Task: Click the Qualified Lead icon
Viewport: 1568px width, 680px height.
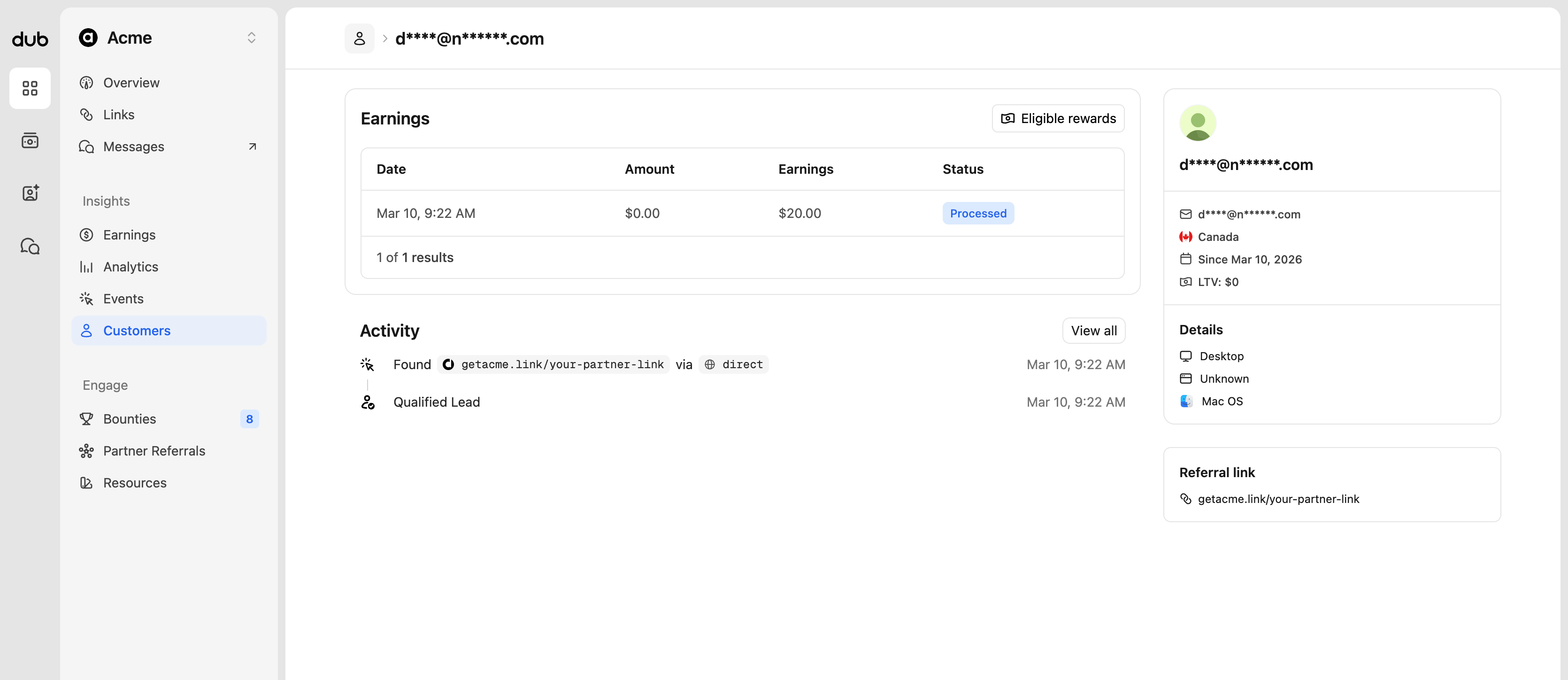Action: 367,402
